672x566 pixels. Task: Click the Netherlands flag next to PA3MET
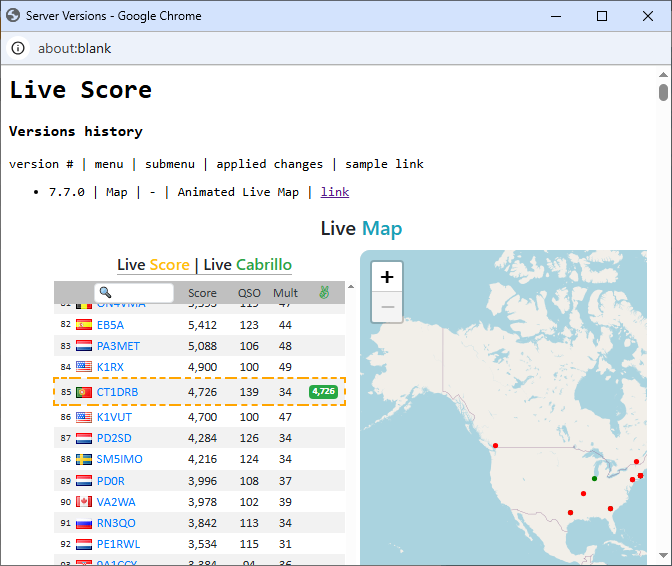84,346
